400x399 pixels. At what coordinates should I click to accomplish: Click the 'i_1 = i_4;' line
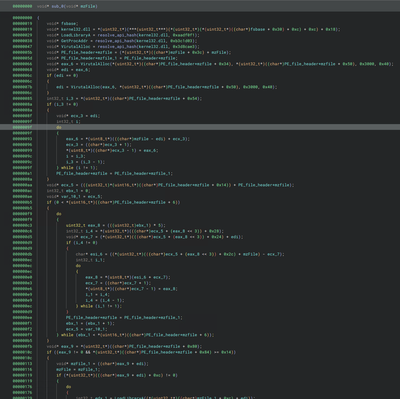[97, 295]
